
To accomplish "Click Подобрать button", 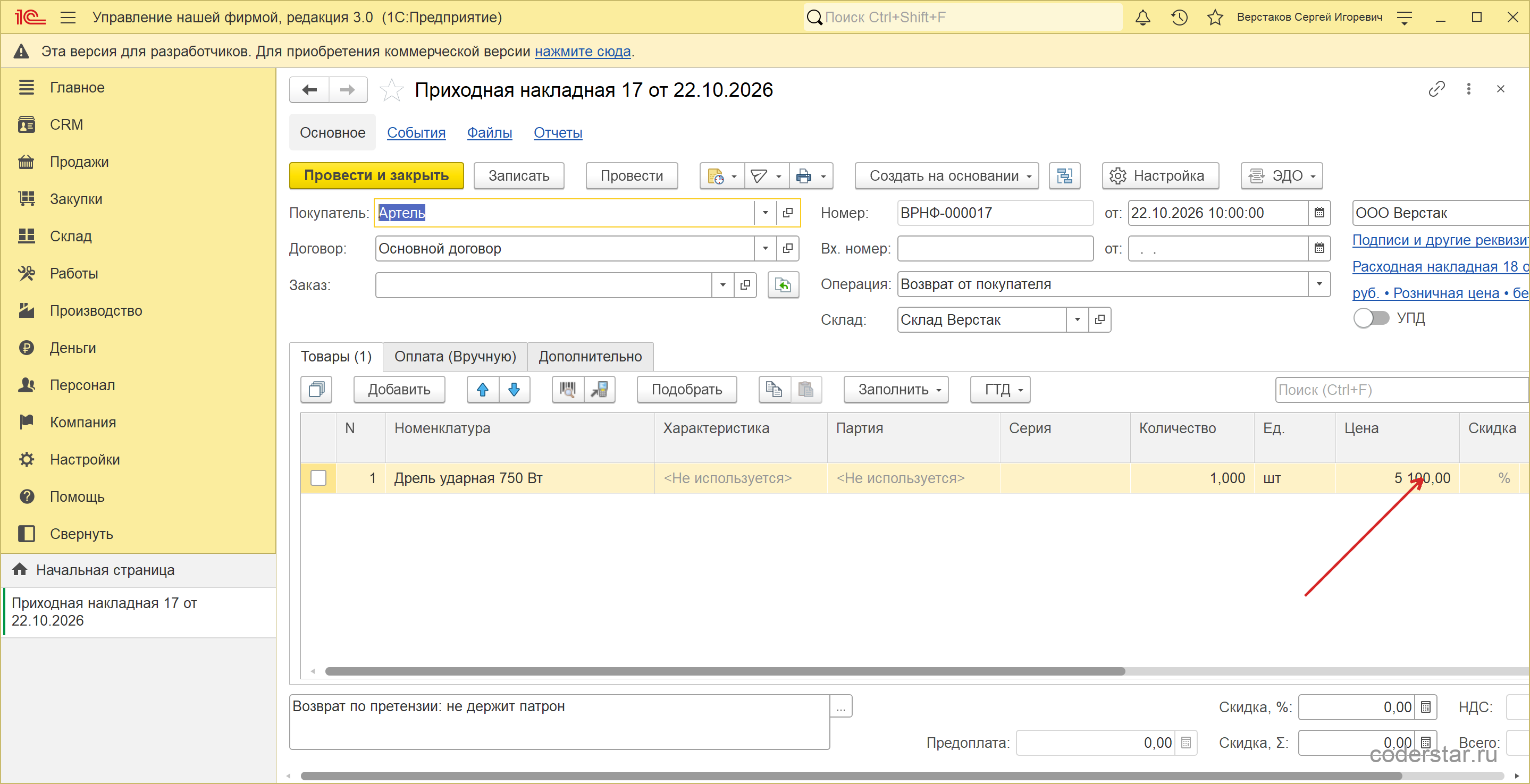I will tap(687, 390).
